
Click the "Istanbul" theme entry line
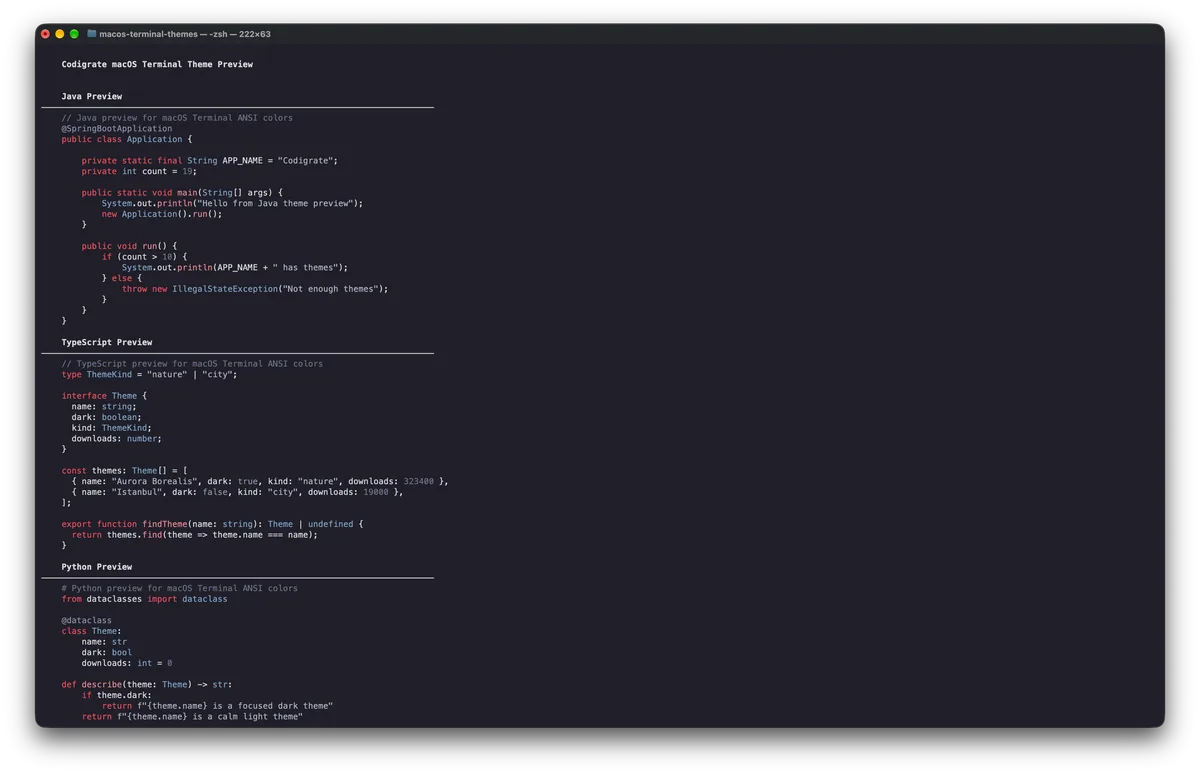237,492
